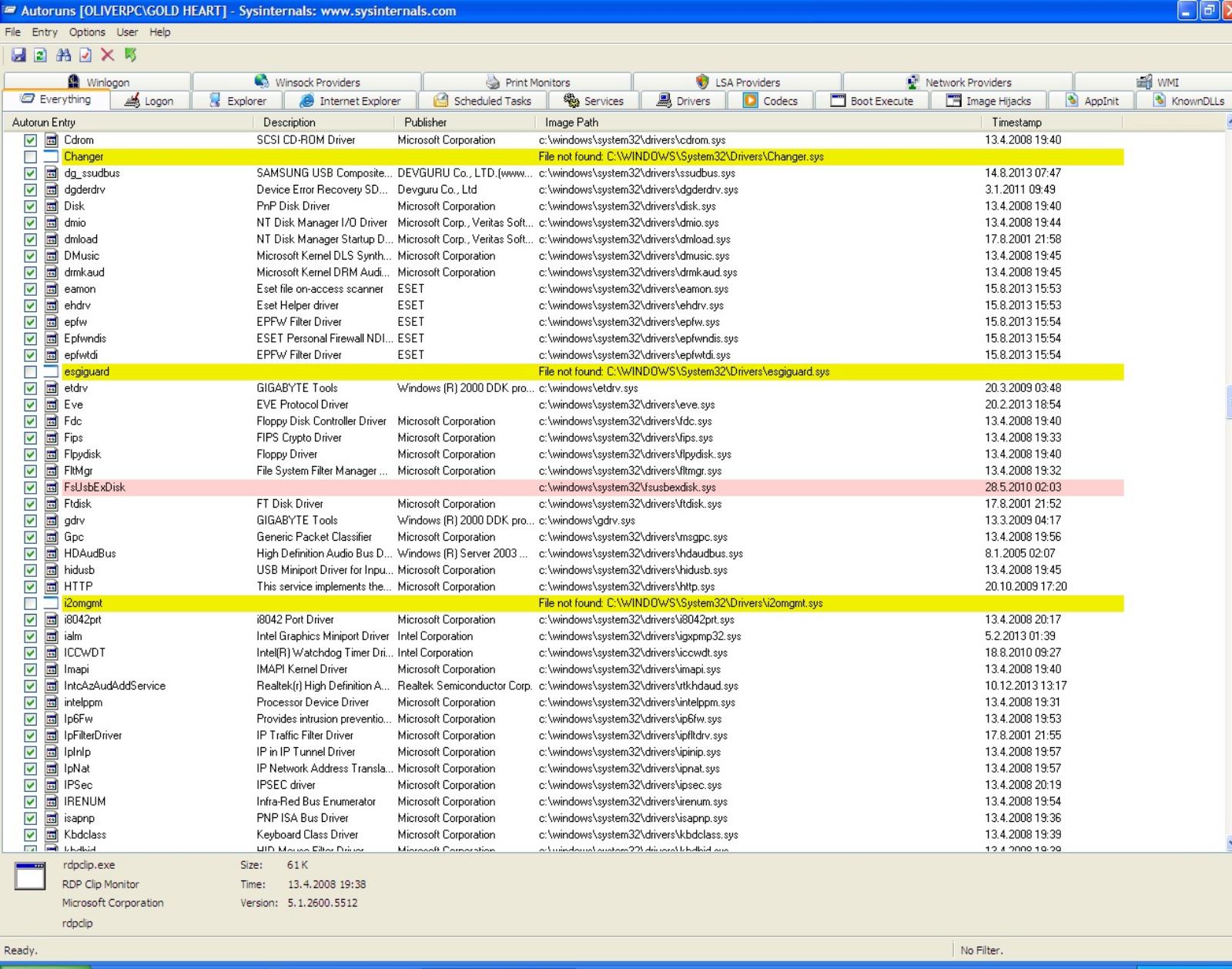Click the file icon beside FsUsbExDisk
The image size is (1232, 969).
pos(52,488)
